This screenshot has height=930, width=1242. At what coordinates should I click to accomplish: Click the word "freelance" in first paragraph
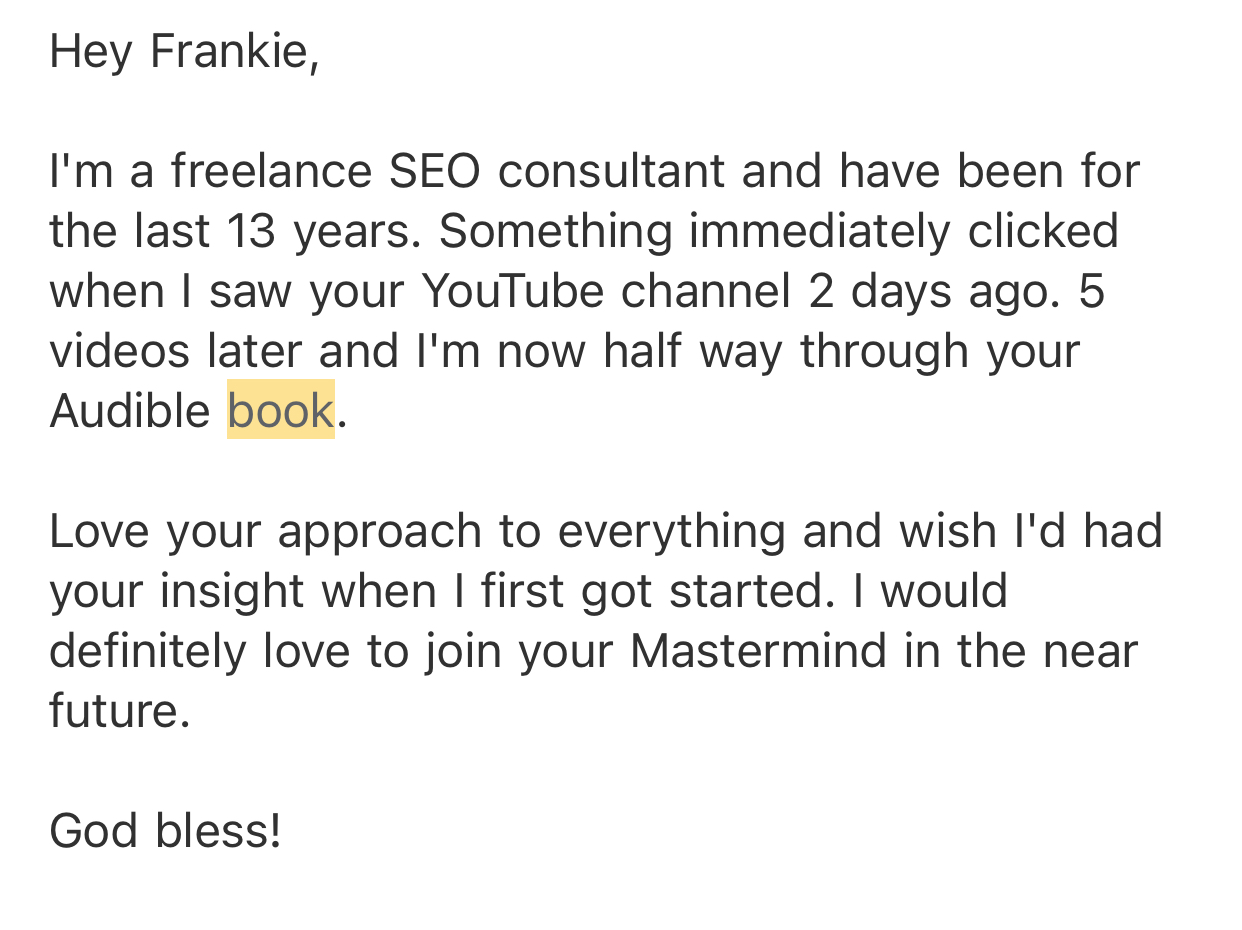pos(270,171)
